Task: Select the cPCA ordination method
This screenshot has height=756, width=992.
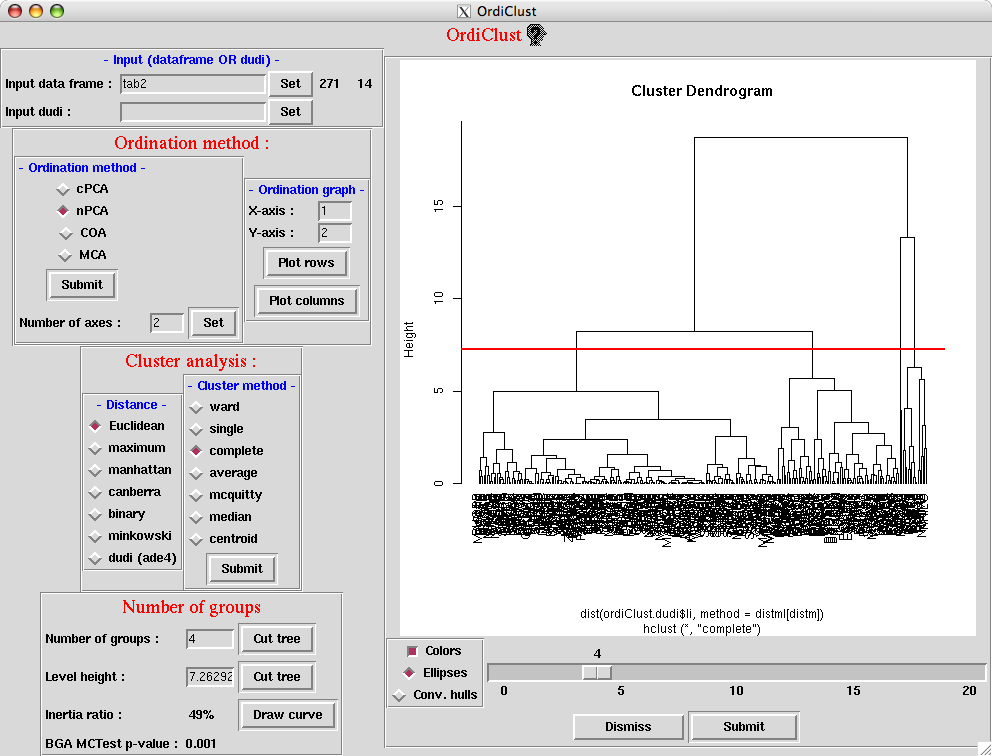Action: point(65,189)
